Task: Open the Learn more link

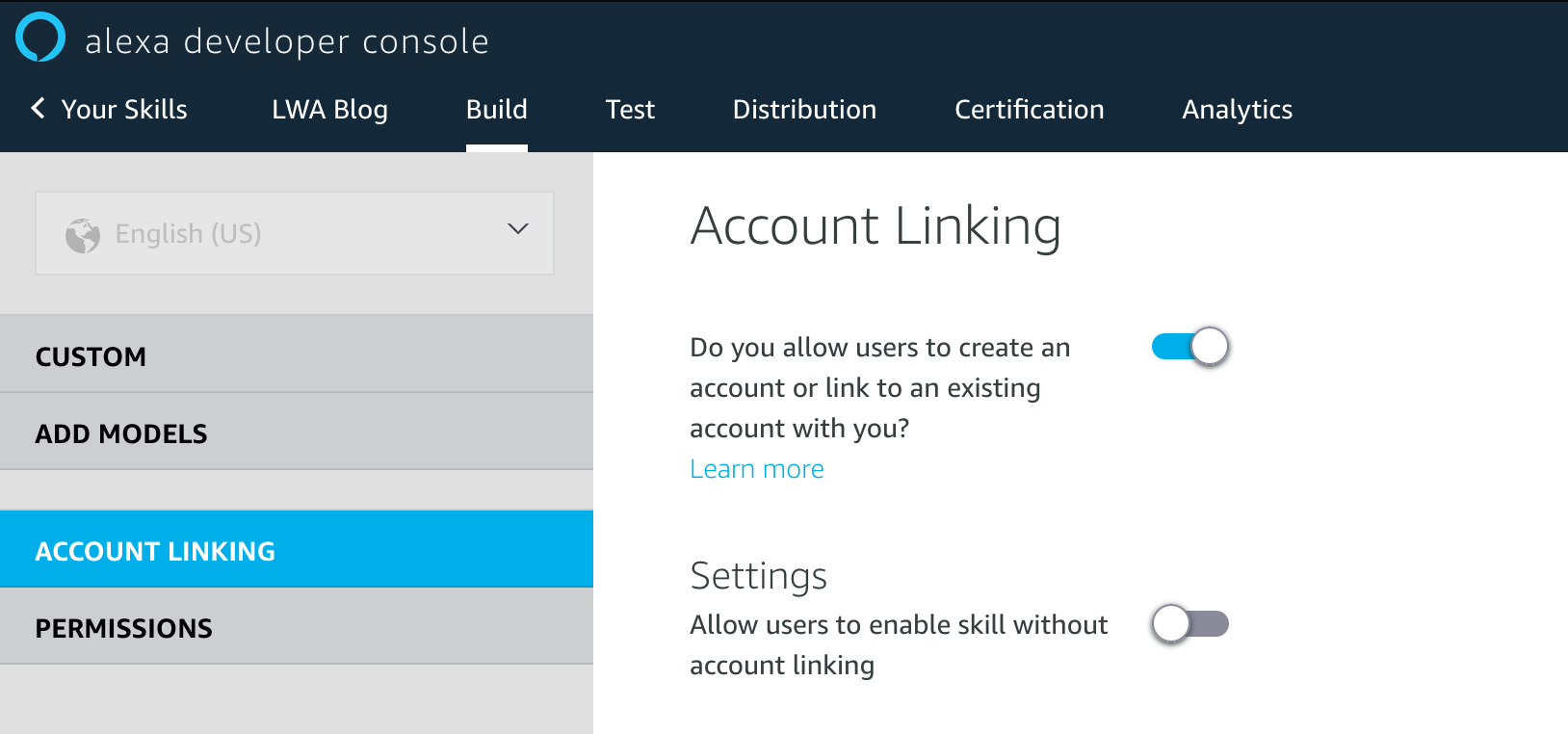Action: pyautogui.click(x=757, y=469)
